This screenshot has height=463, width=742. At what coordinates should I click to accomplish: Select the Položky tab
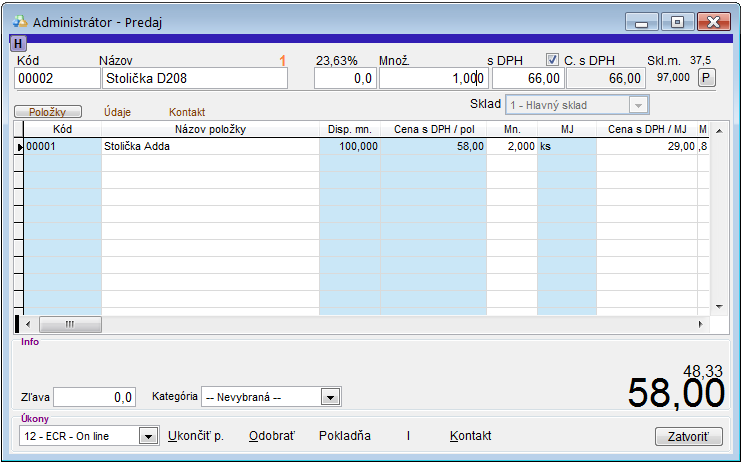pos(47,113)
